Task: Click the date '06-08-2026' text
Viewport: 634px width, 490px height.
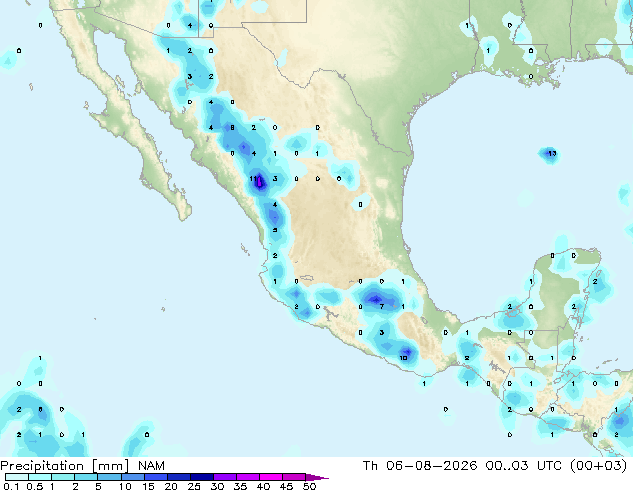Action: pos(431,466)
